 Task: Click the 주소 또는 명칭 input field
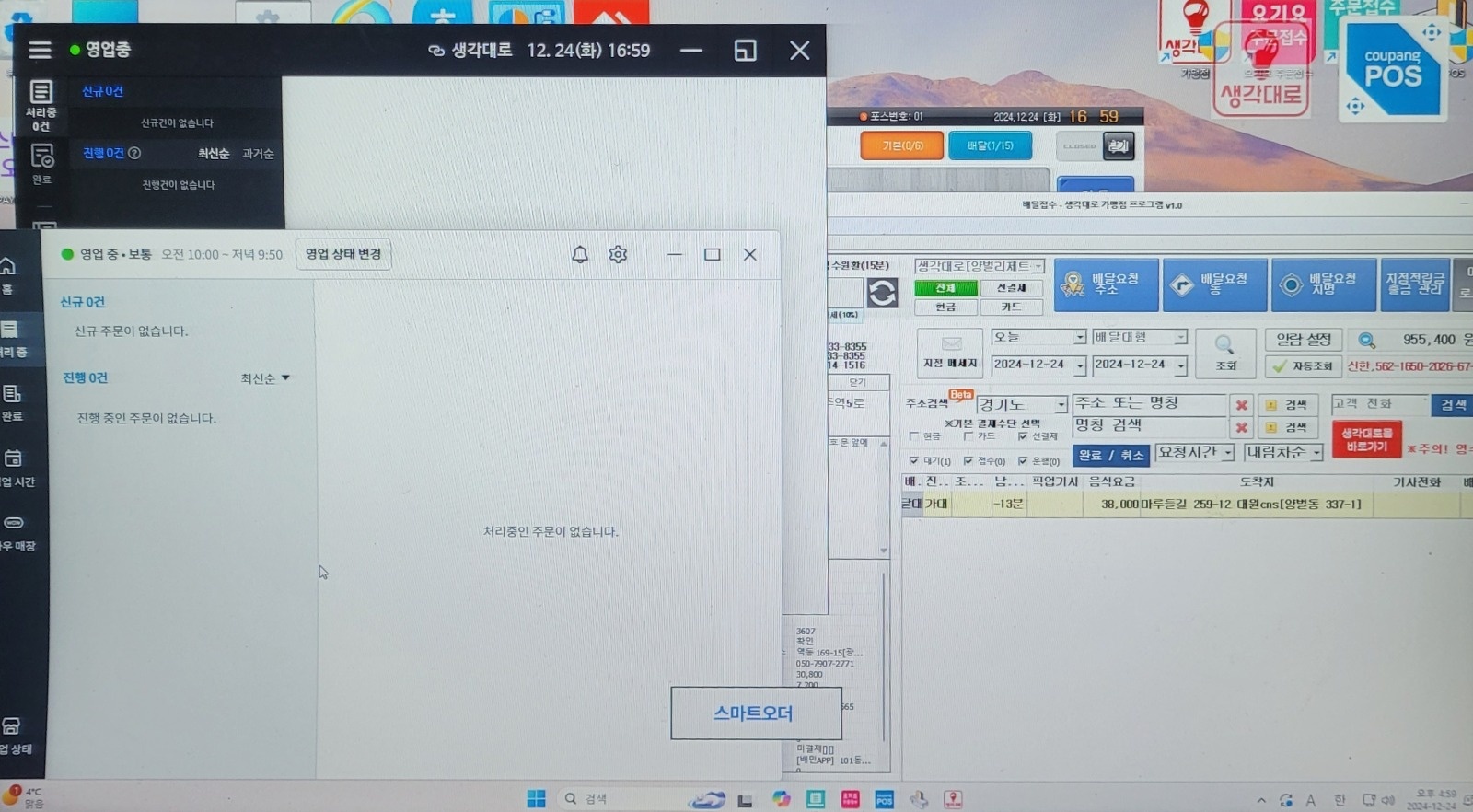click(1150, 403)
